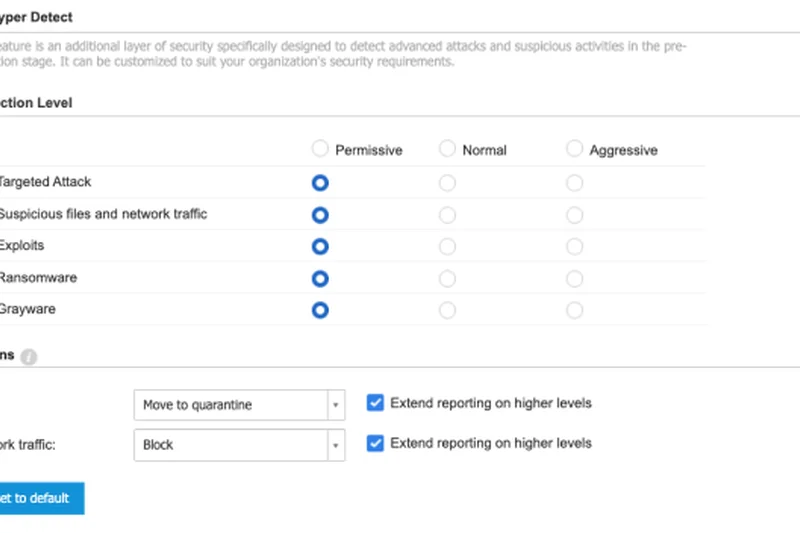Set Ransomware protection to Aggressive
Viewport: 800px width, 533px height.
coord(574,279)
